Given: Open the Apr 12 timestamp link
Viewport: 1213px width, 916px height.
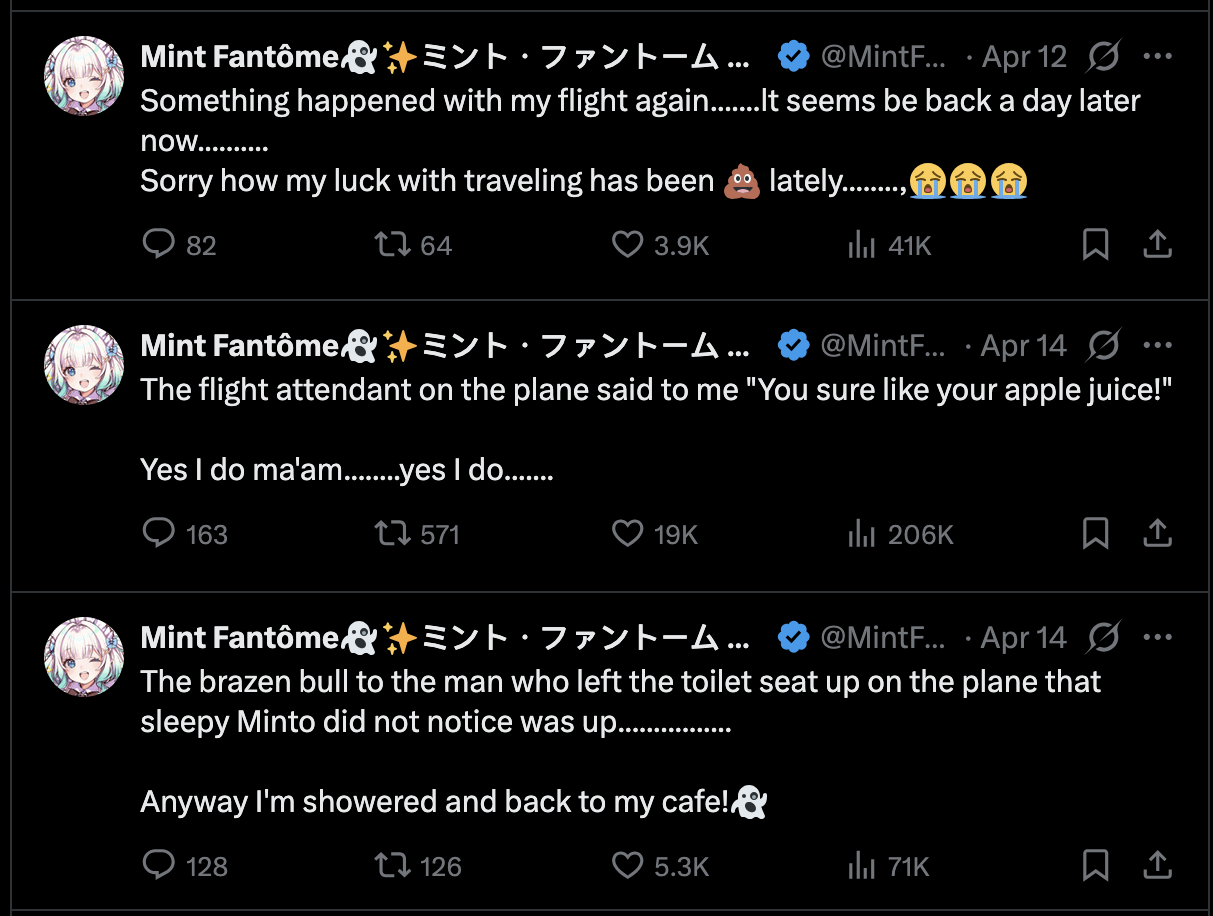Looking at the screenshot, I should pyautogui.click(x=1024, y=57).
